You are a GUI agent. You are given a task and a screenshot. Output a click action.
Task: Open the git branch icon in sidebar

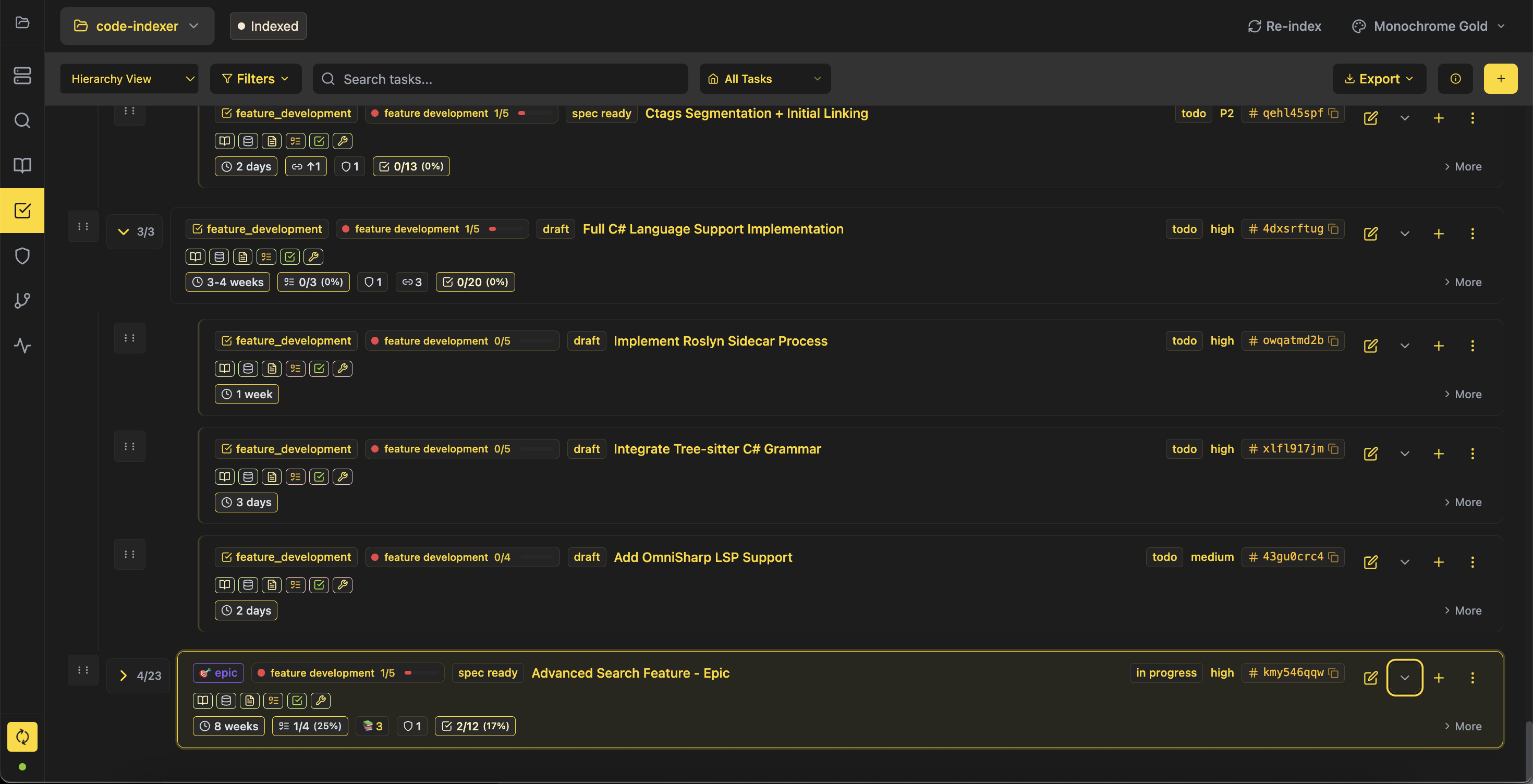[22, 300]
